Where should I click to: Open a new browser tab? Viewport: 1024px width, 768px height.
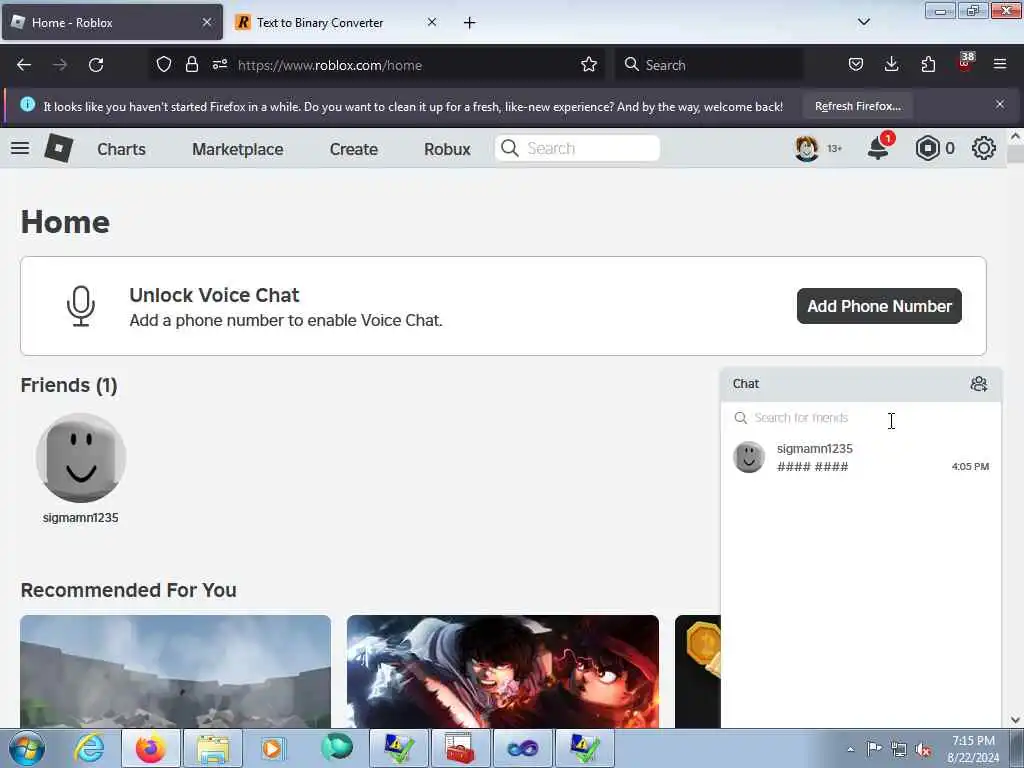coord(470,23)
